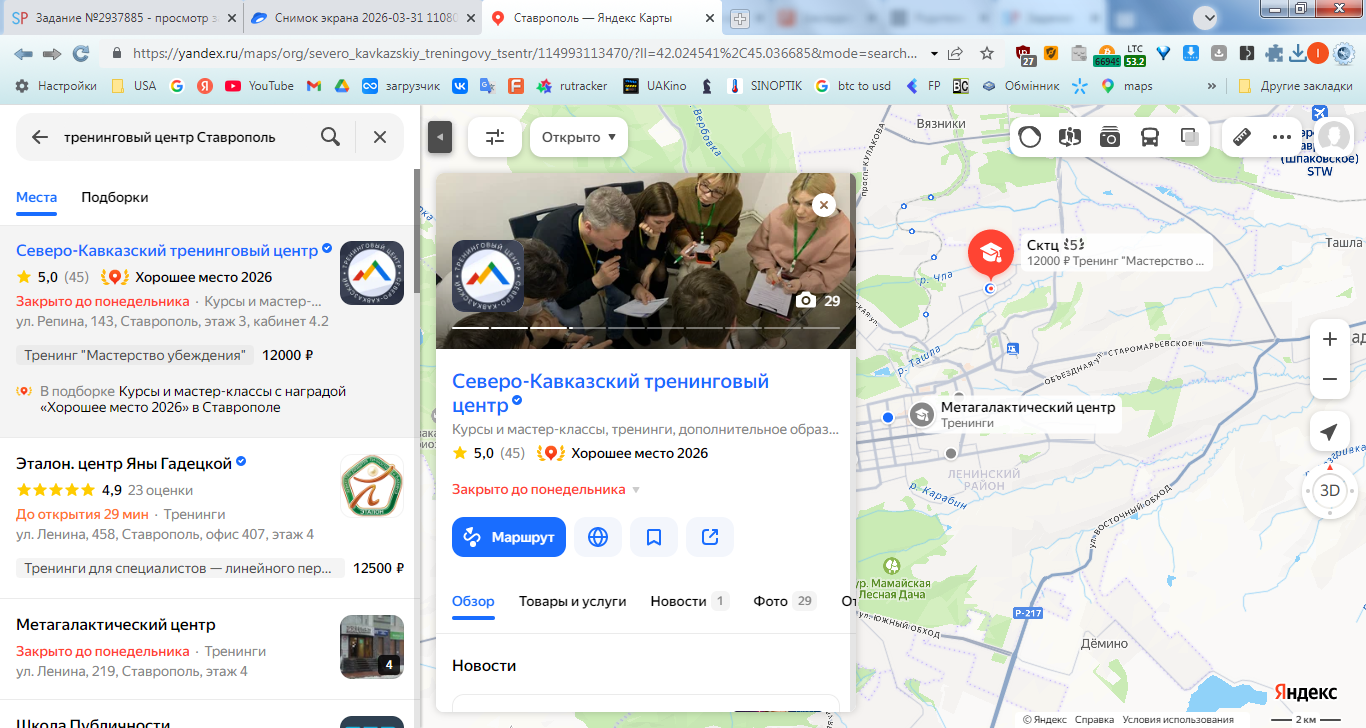The height and width of the screenshot is (728, 1366).
Task: Open "Метагалактический центр" list result
Action: 116,625
